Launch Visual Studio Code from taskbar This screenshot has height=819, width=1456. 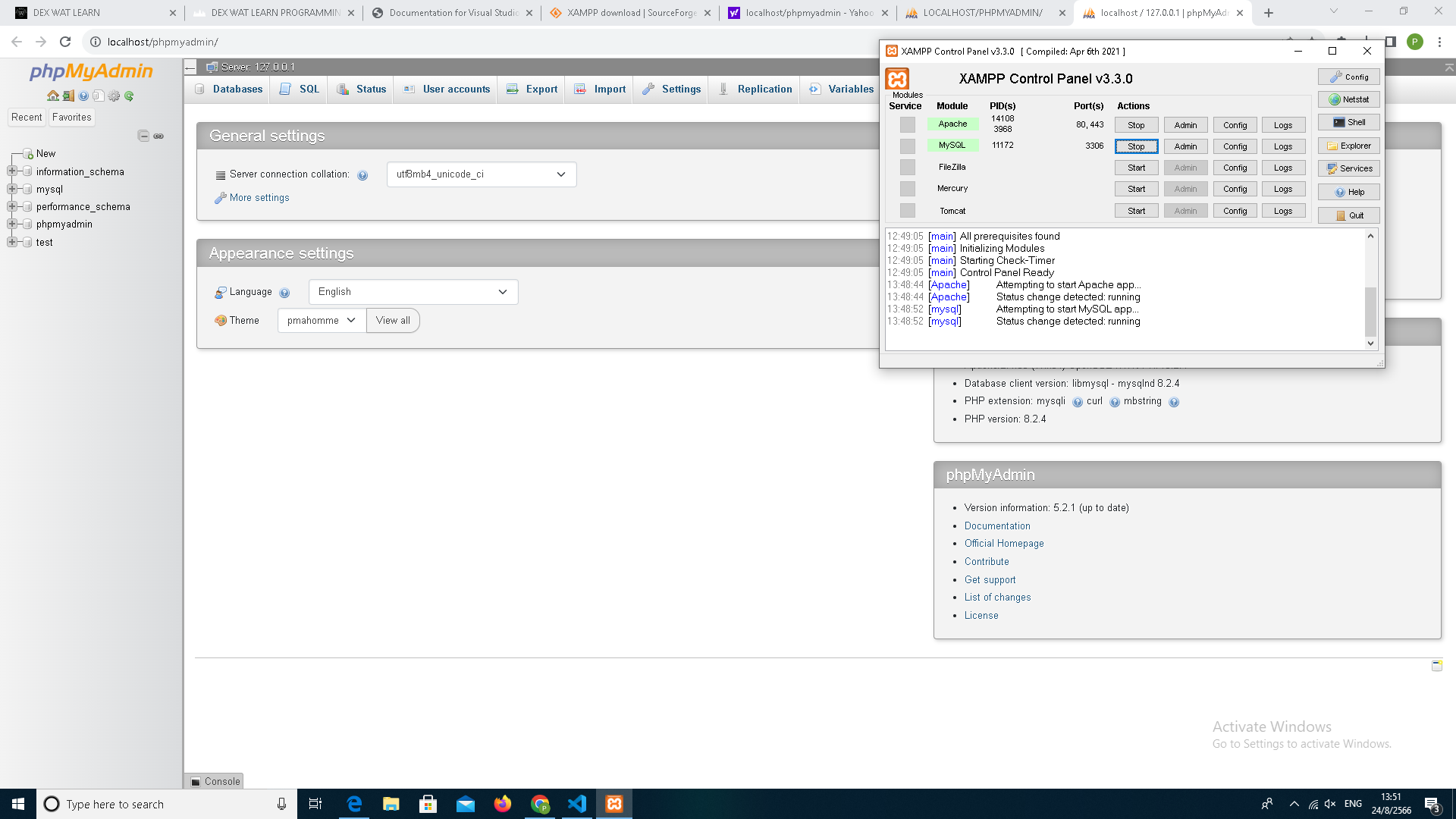[x=577, y=804]
